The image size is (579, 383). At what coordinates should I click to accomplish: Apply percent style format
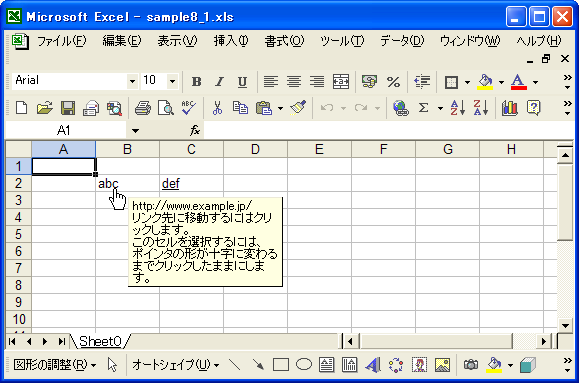click(x=393, y=82)
